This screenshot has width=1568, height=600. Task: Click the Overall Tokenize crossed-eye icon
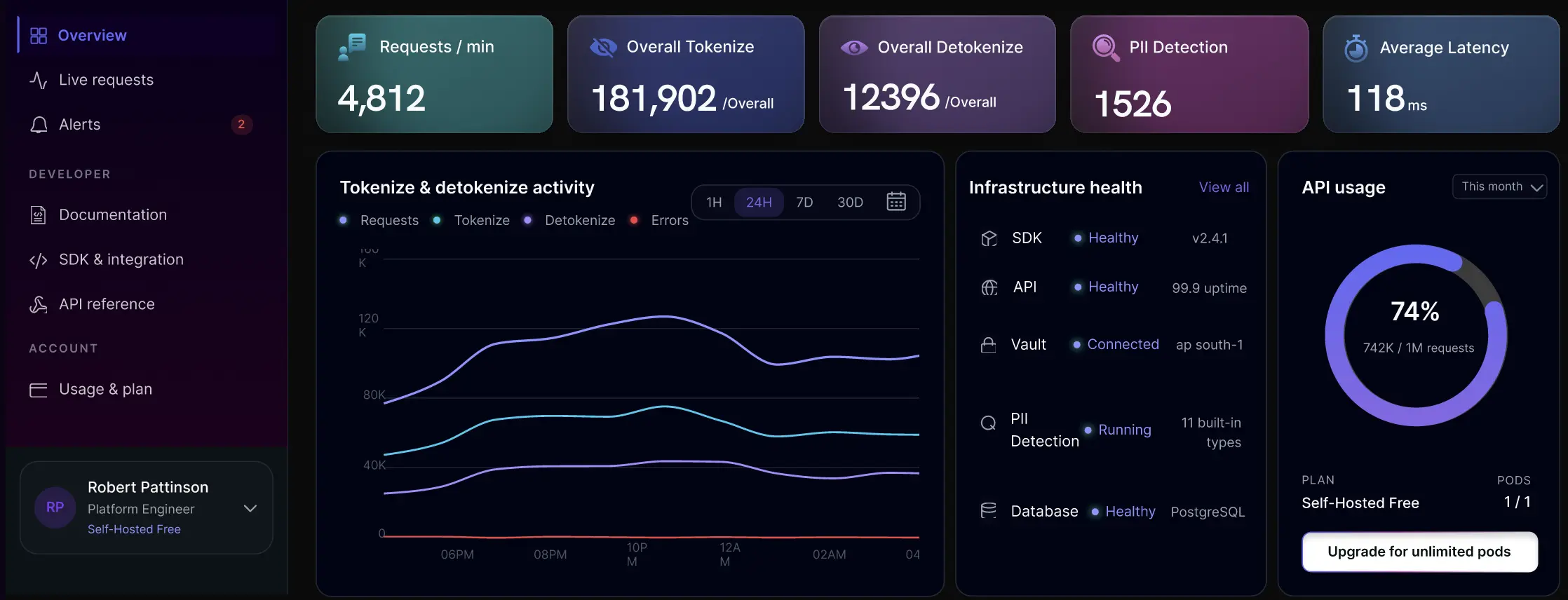[x=603, y=47]
